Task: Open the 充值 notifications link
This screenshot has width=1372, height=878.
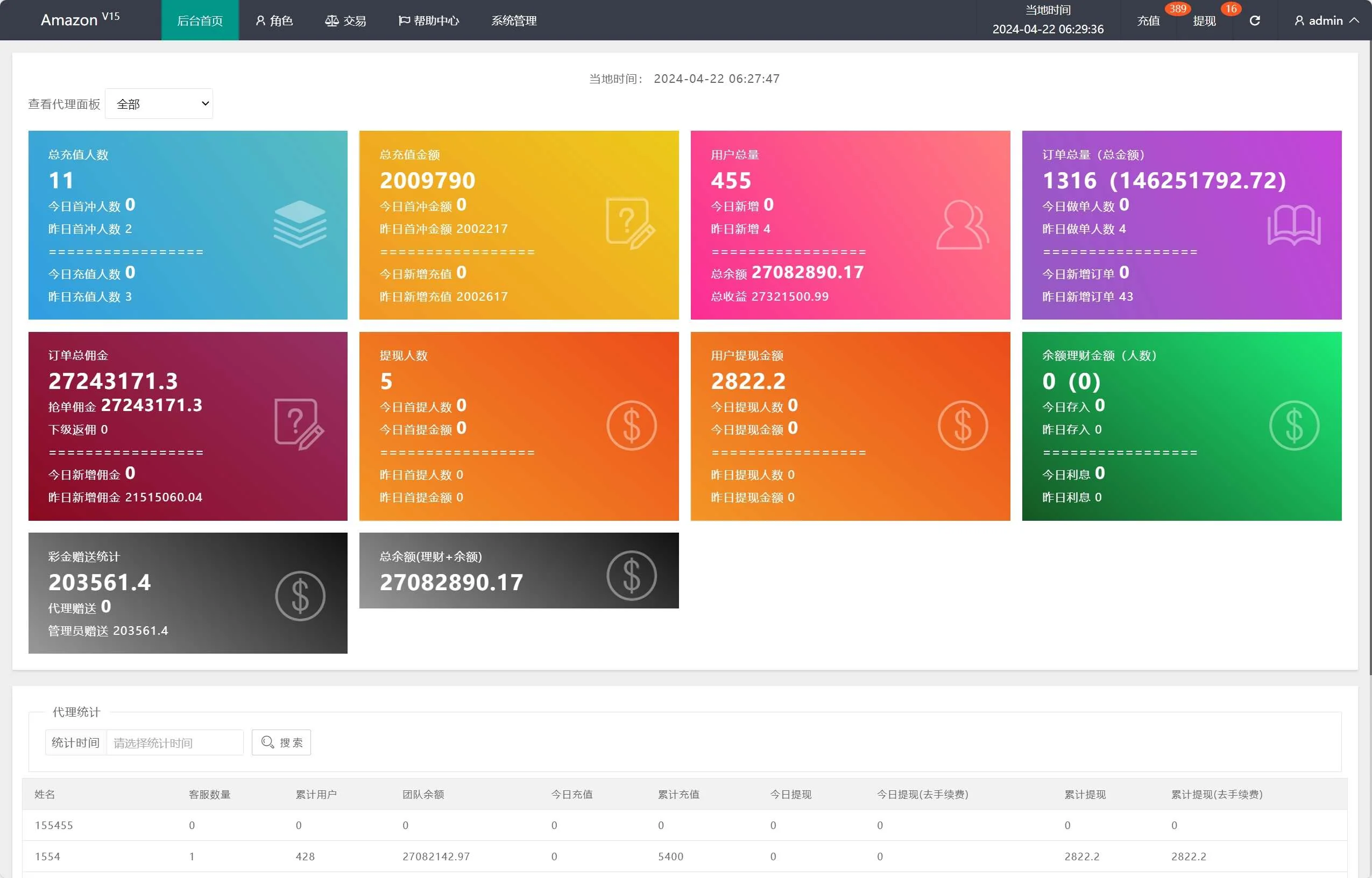Action: 1148,20
